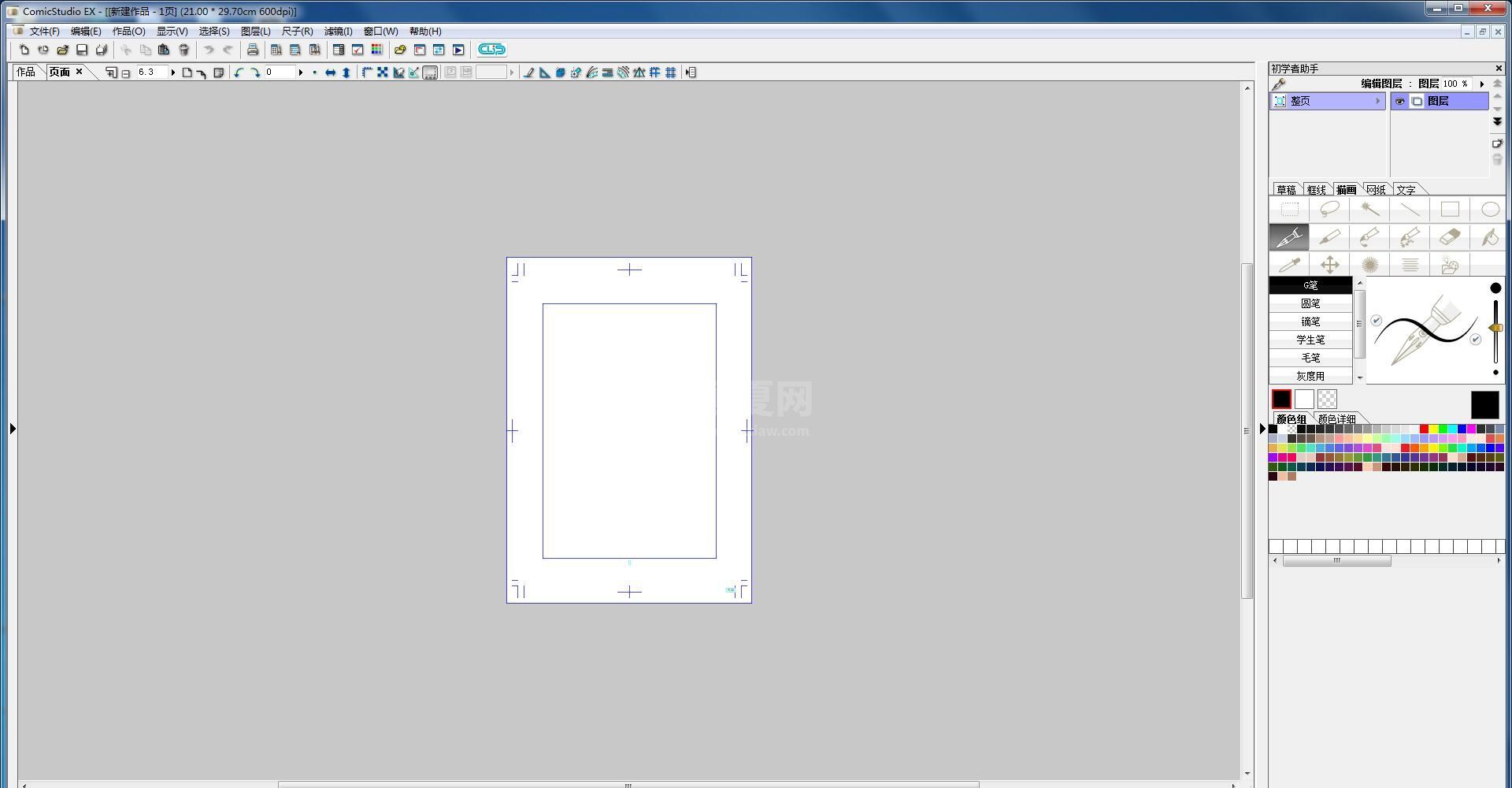Viewport: 1512px width, 788px height.
Task: Select the lasso selection tool
Action: pos(1329,210)
